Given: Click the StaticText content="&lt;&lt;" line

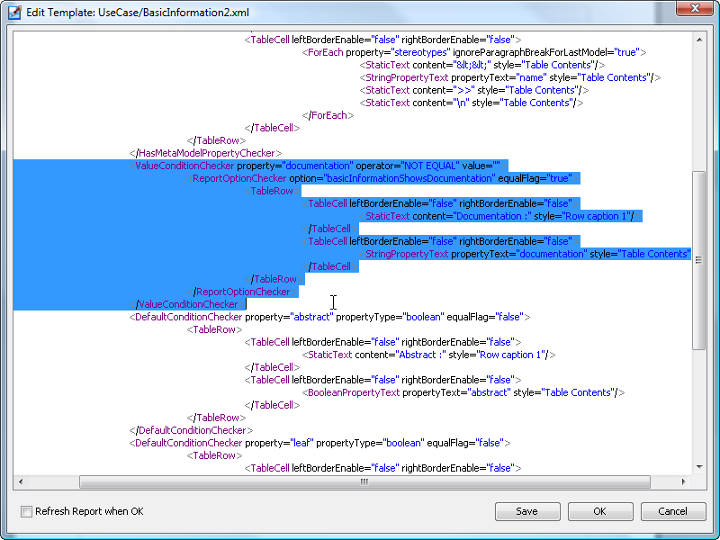Looking at the screenshot, I should [x=482, y=65].
